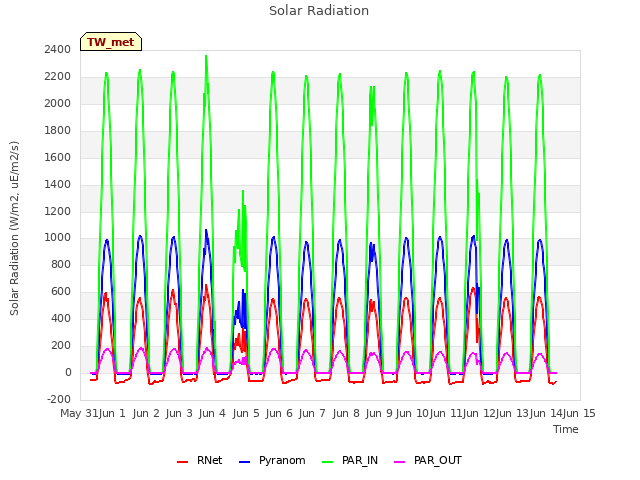Screen dimensions: 640x480
Task: Click the magenta PAR_OUT legend swatch
Action: pos(400,462)
